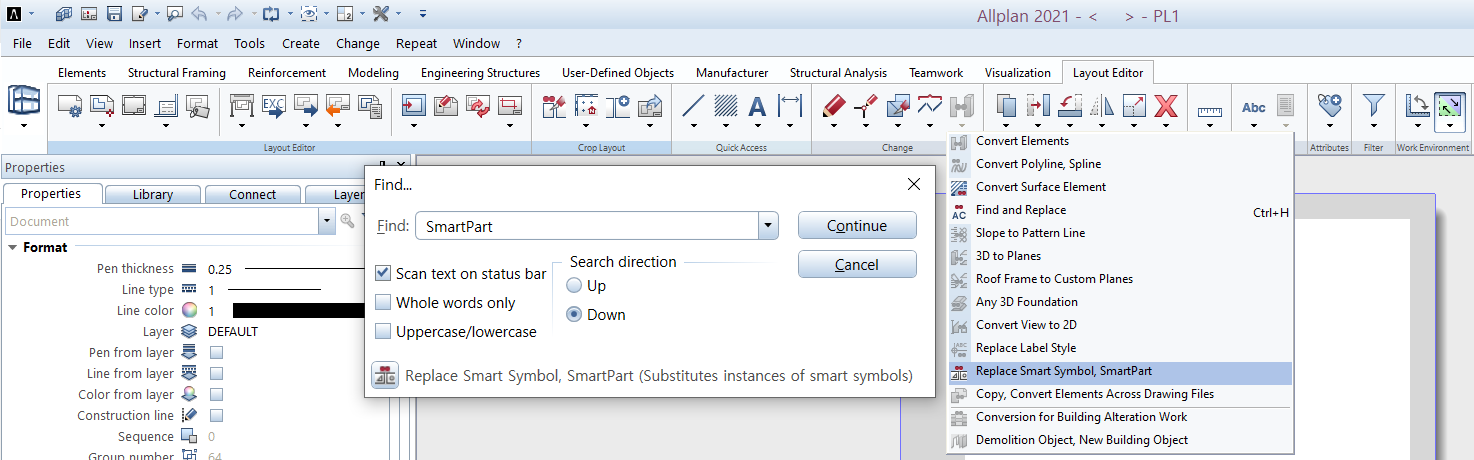Open the Library tab in Properties panel
The image size is (1474, 460).
[153, 194]
